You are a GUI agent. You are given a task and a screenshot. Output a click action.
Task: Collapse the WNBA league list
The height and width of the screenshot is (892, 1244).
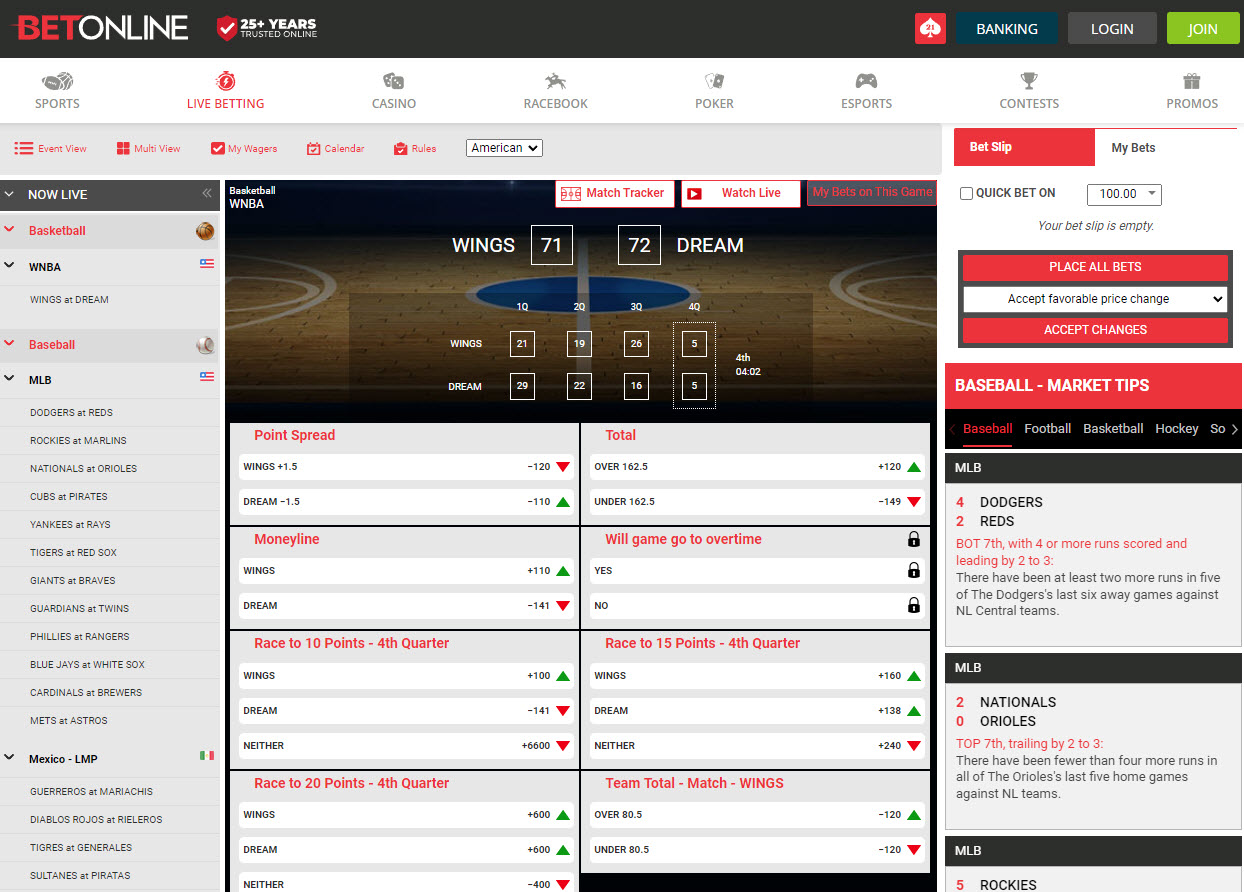coord(9,266)
